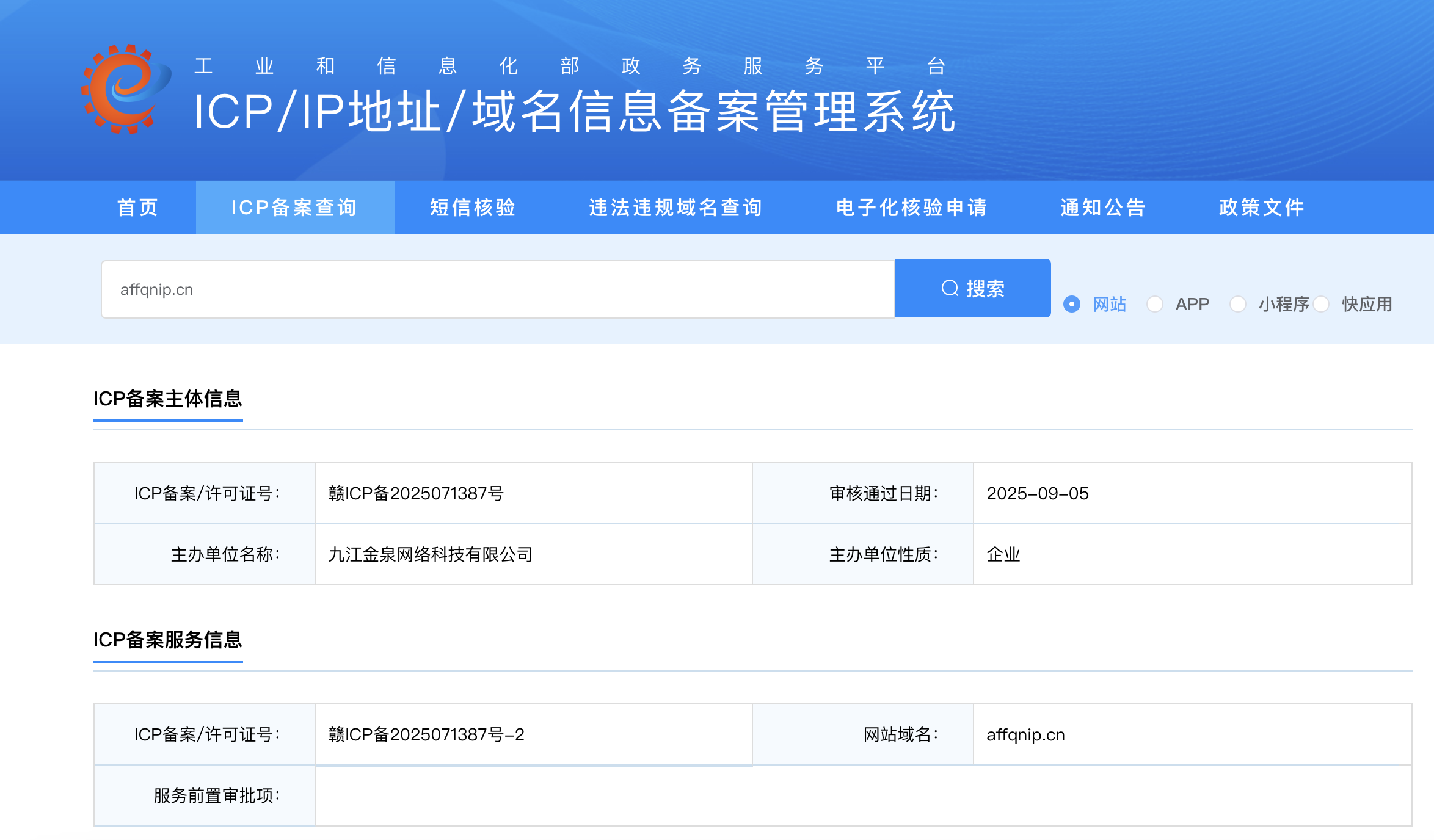Select the 网站 radio button
The image size is (1434, 840).
click(x=1072, y=304)
